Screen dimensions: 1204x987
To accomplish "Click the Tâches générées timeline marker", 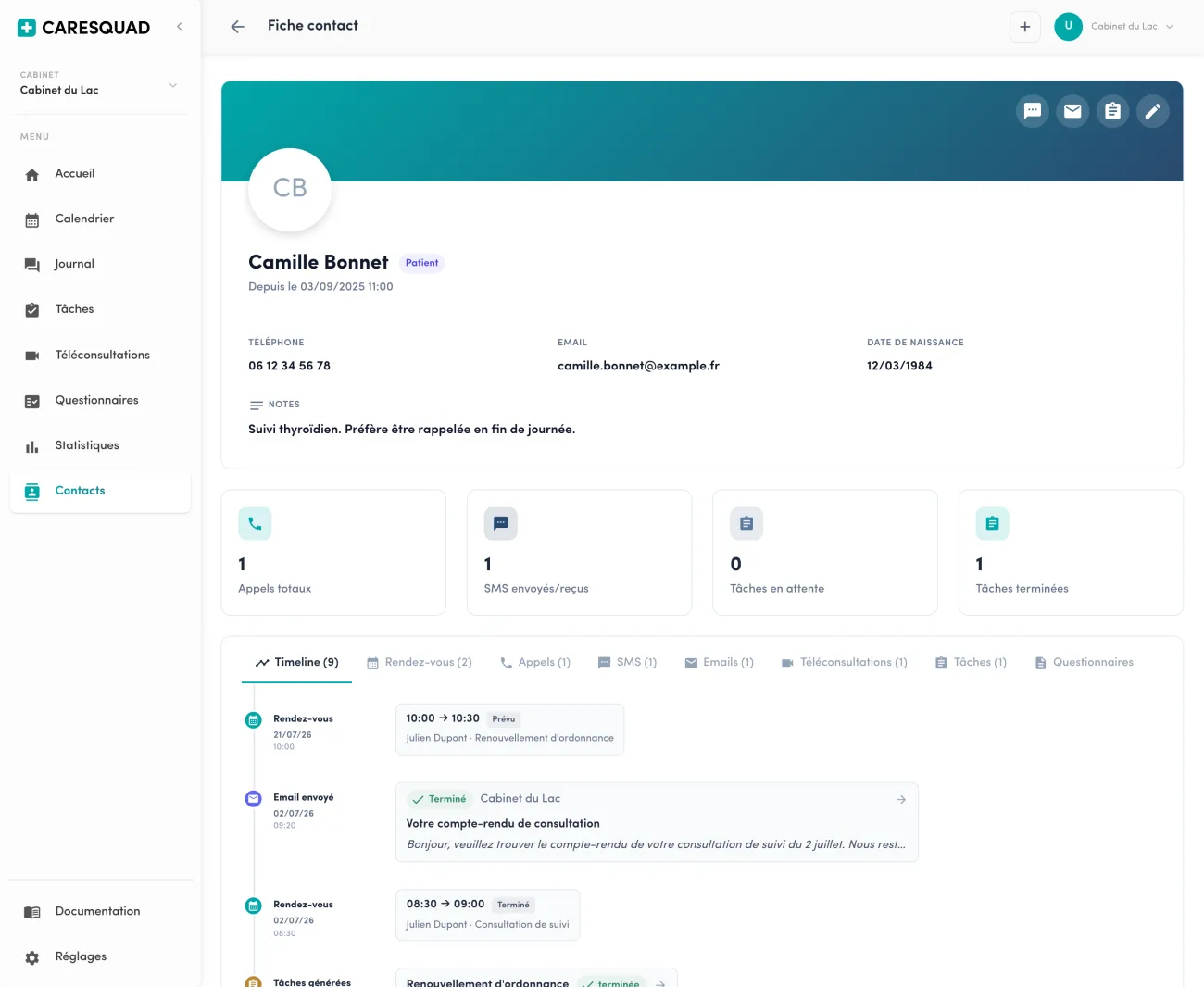I will tap(253, 982).
